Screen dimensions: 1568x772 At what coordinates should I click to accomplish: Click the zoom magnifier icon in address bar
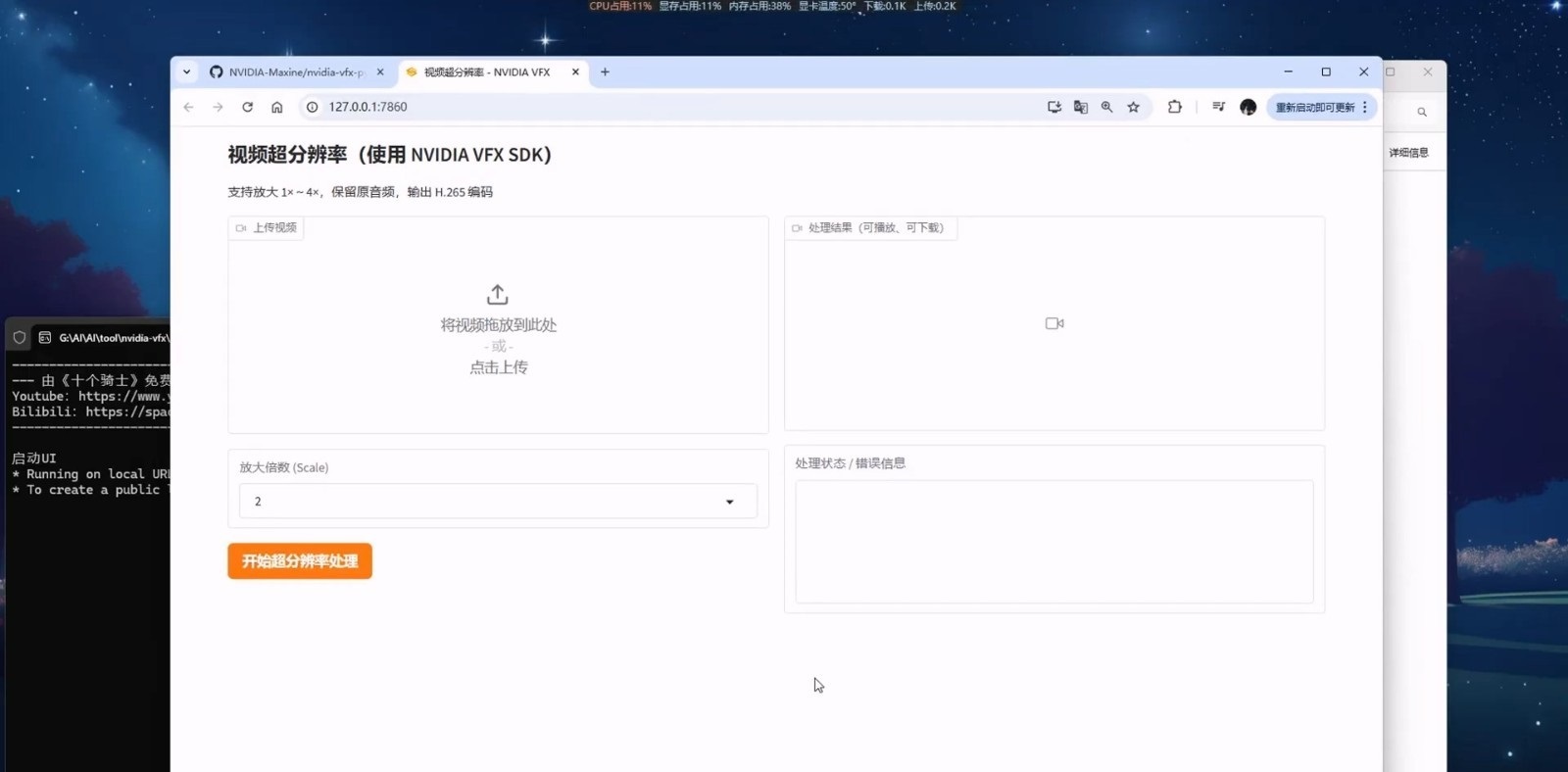pos(1106,107)
